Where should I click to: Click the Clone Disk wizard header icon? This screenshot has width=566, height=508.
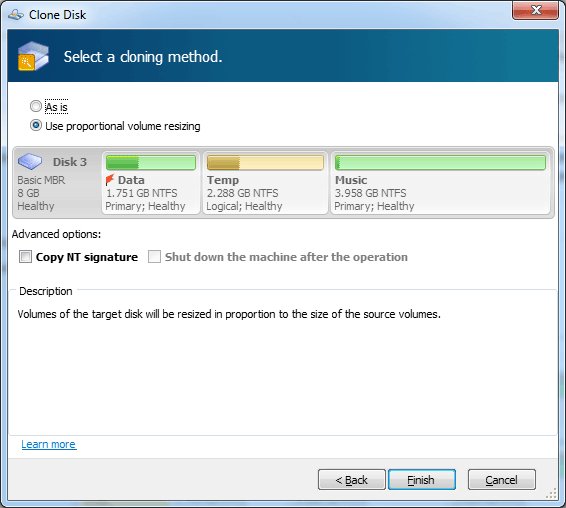(33, 56)
